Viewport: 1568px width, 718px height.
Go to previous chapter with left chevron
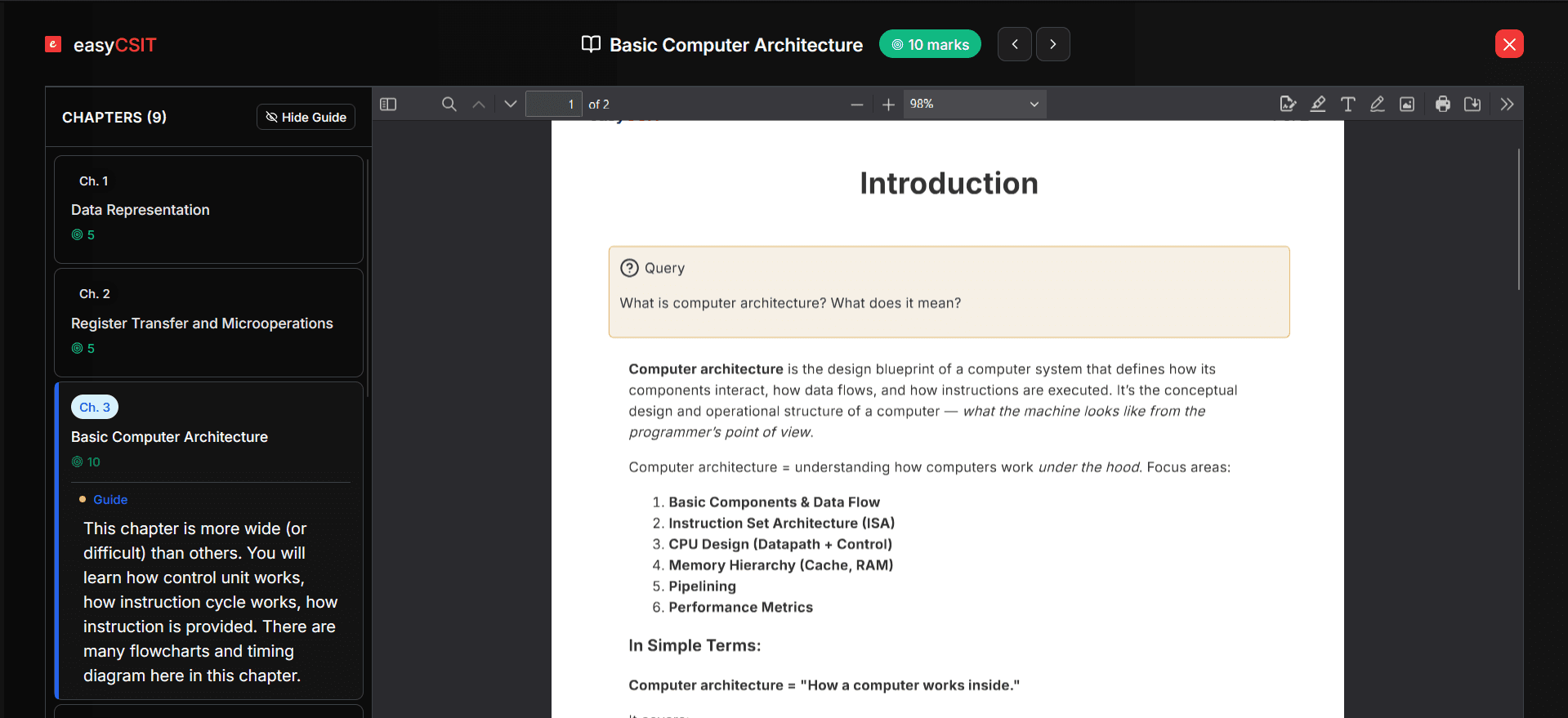pyautogui.click(x=1015, y=44)
